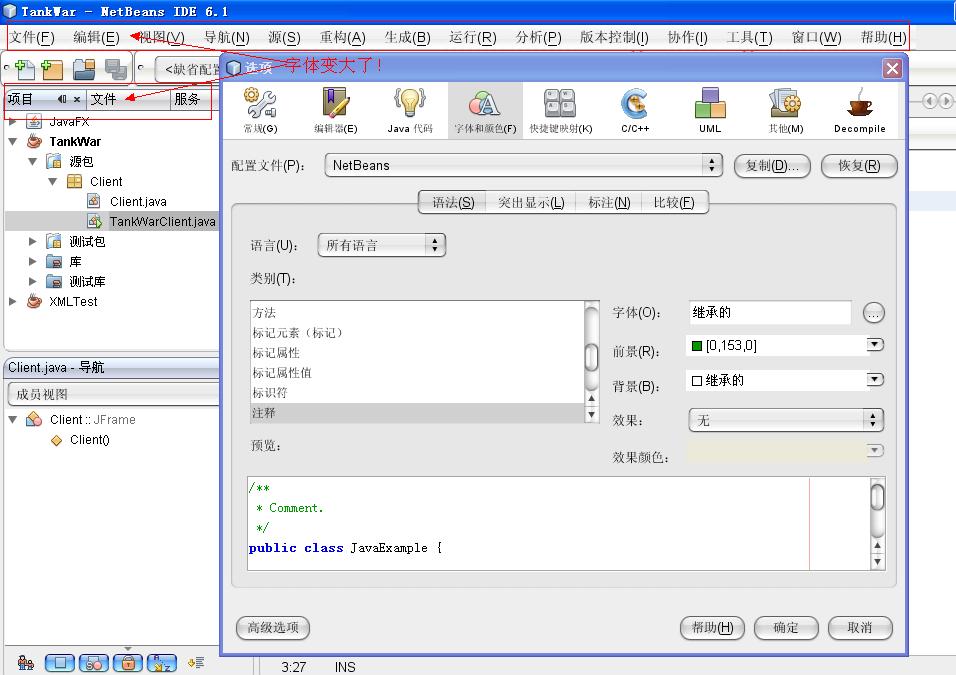Toggle the lock-icon navigator filter button

tap(128, 662)
